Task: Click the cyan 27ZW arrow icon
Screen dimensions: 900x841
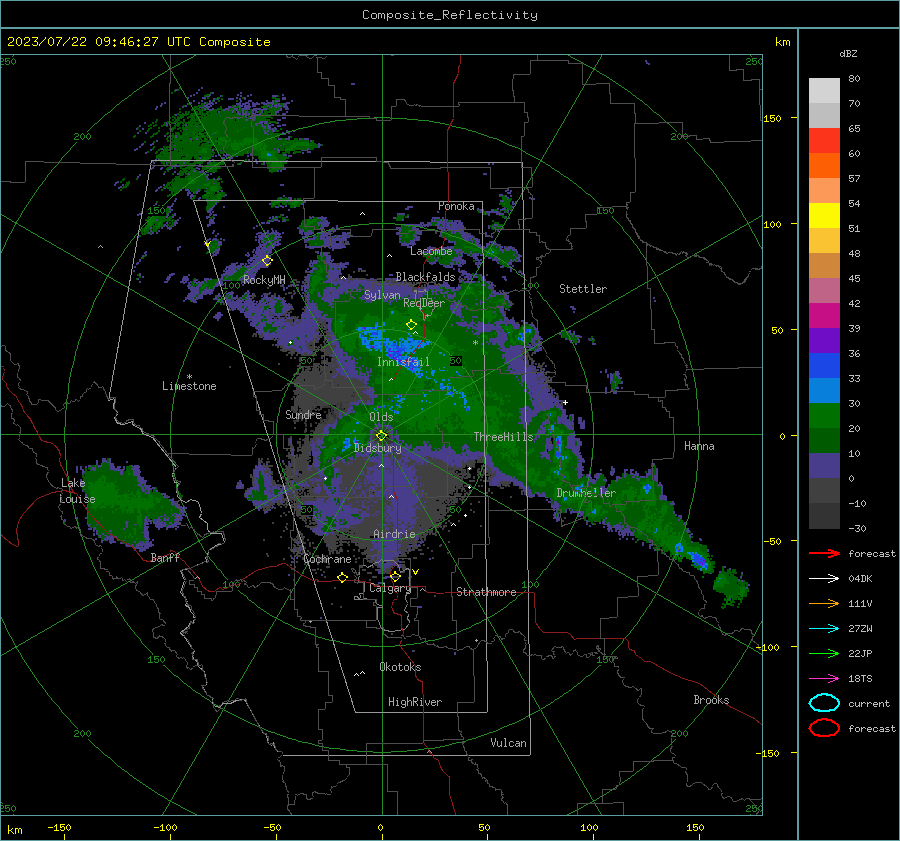Action: tap(824, 628)
